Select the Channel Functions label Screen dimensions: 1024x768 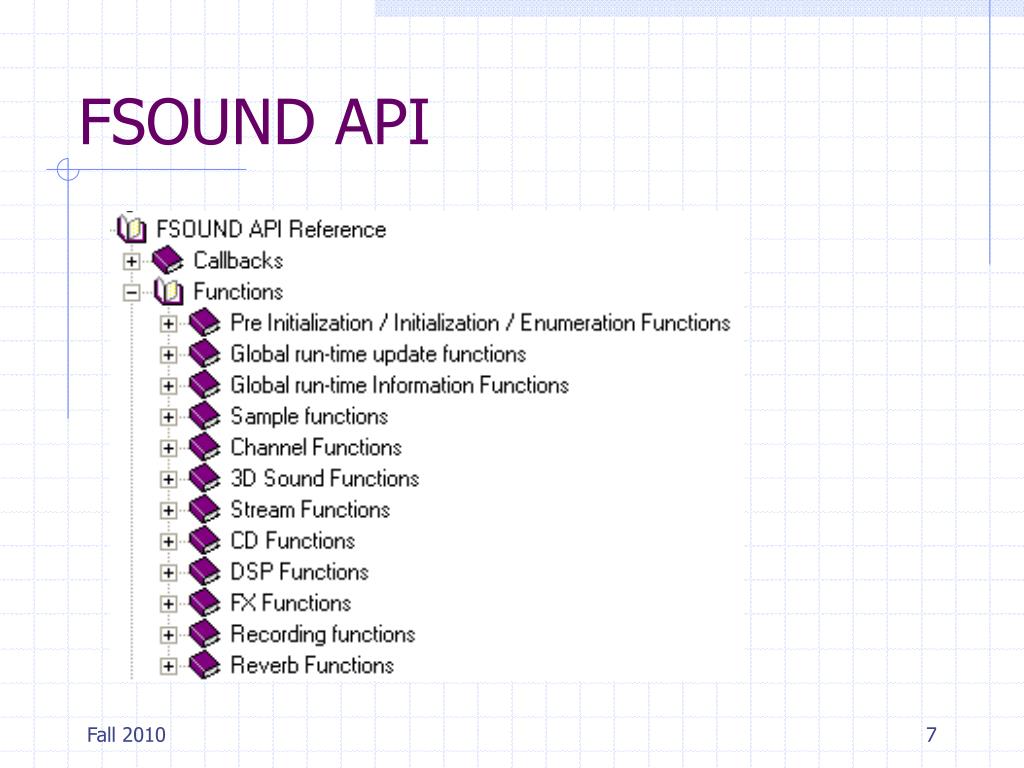coord(316,447)
